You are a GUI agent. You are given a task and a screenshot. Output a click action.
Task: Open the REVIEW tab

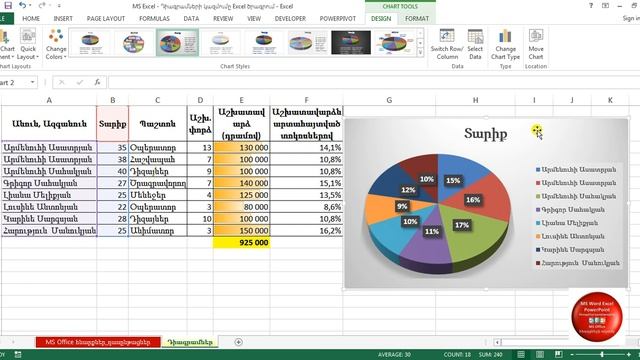[x=223, y=19]
